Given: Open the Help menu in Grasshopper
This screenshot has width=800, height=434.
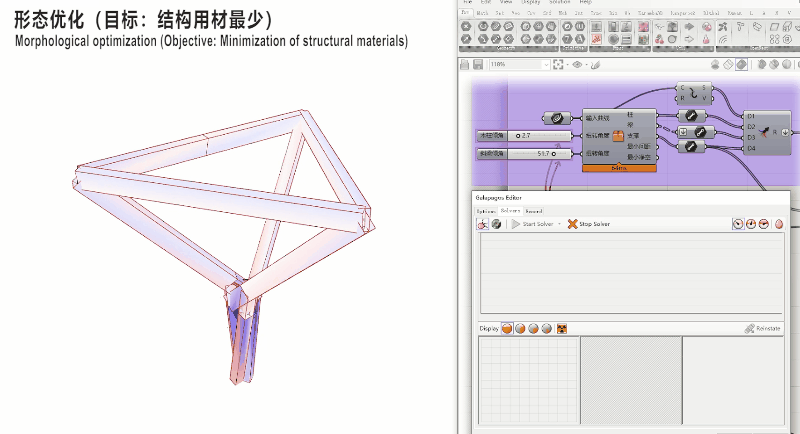Looking at the screenshot, I should 585,2.
